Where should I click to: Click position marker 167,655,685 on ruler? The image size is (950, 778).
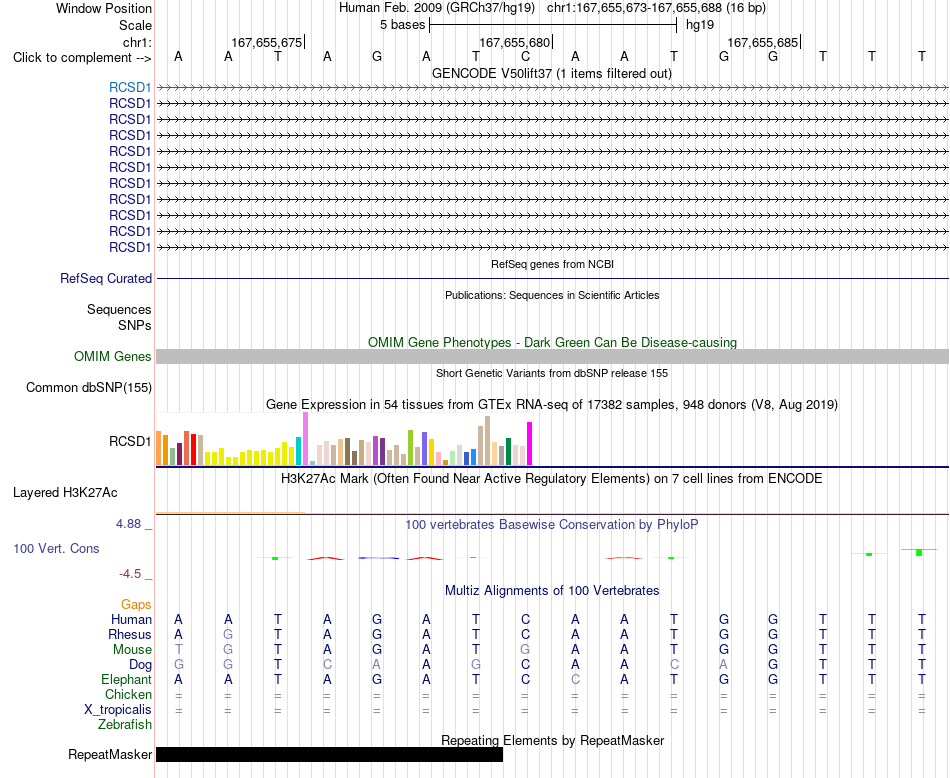point(762,42)
